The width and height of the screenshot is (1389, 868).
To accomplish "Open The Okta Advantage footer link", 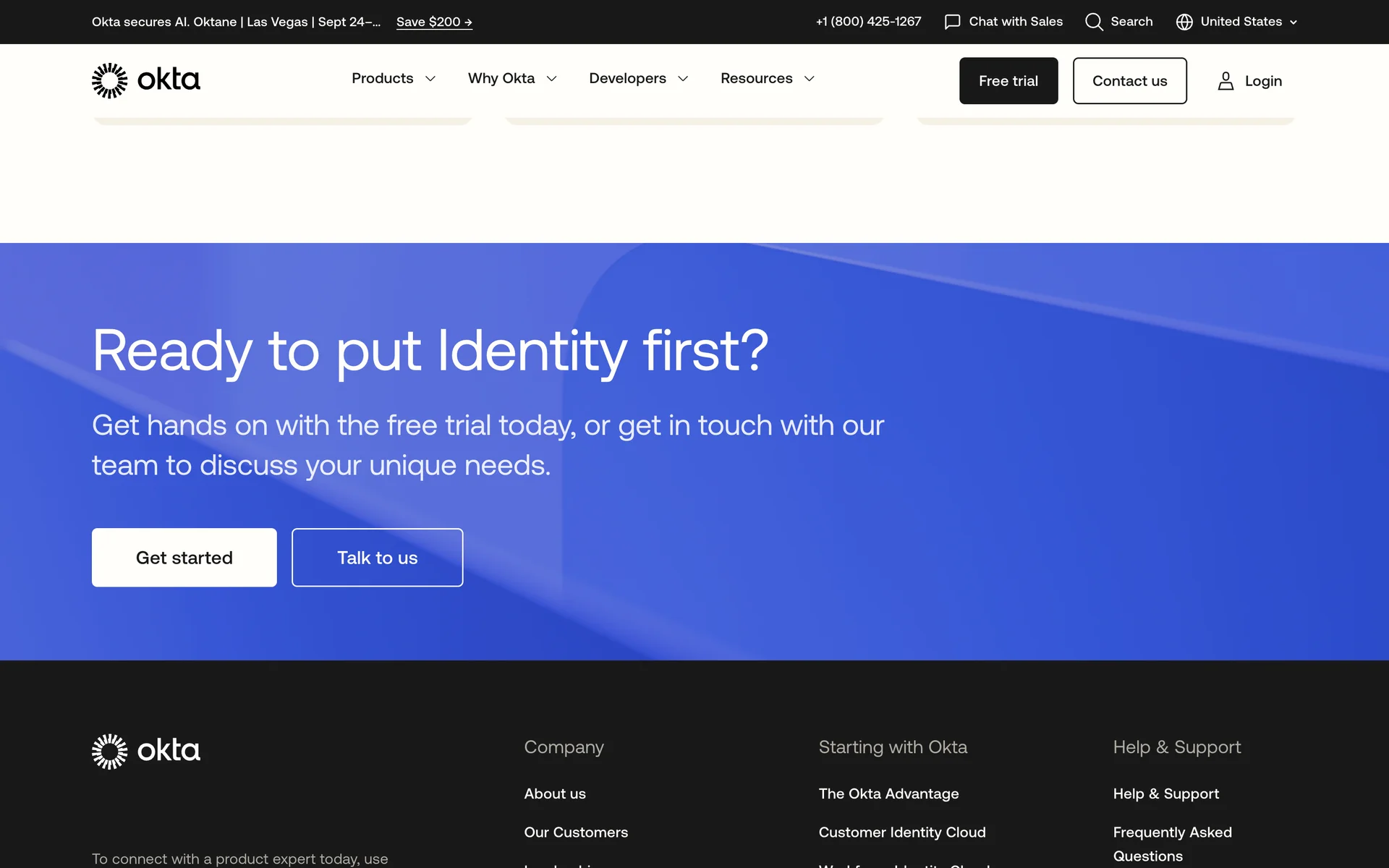I will coord(888,793).
